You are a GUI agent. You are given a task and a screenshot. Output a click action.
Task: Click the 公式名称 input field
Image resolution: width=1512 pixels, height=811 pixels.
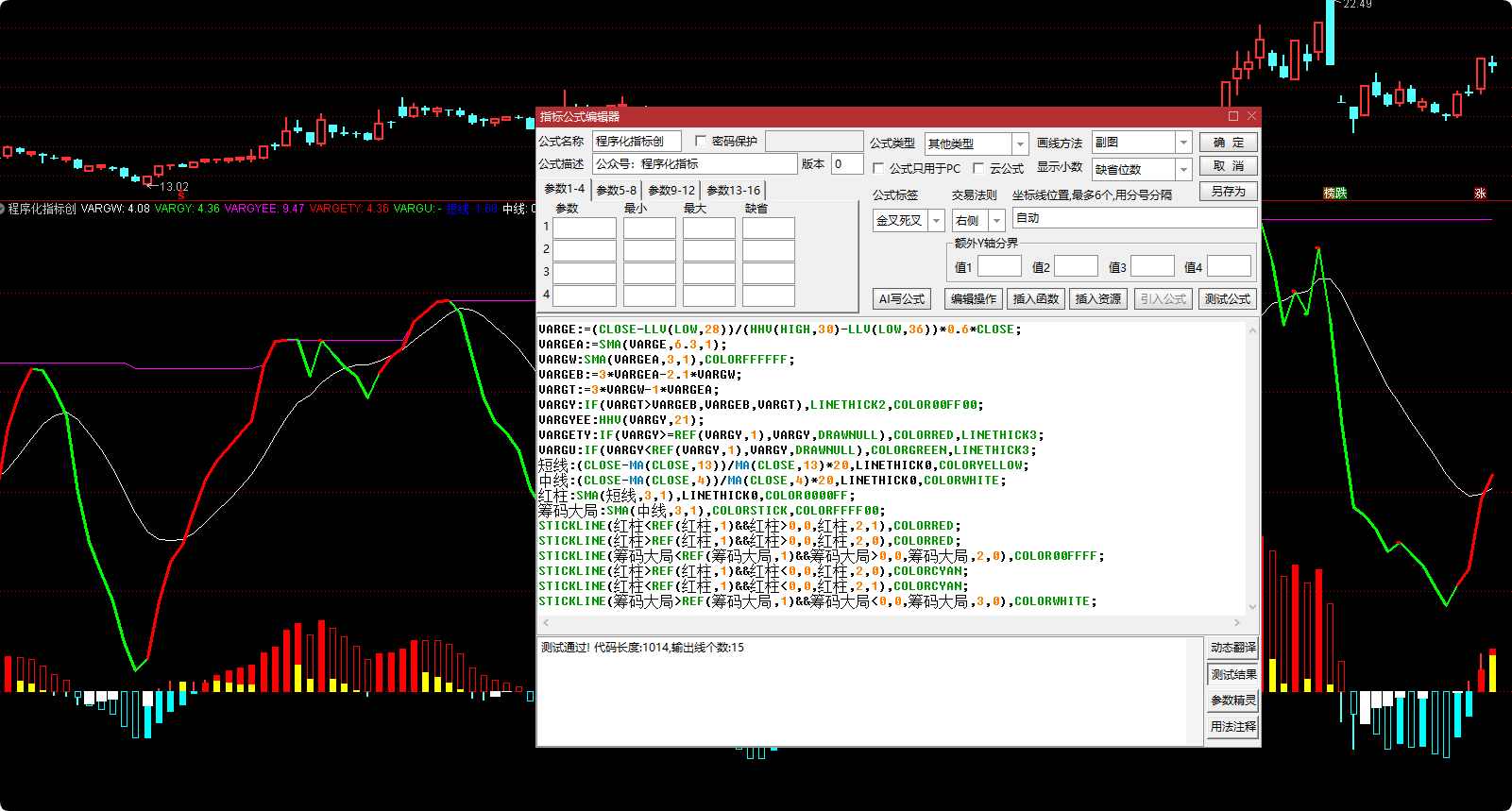(x=636, y=142)
